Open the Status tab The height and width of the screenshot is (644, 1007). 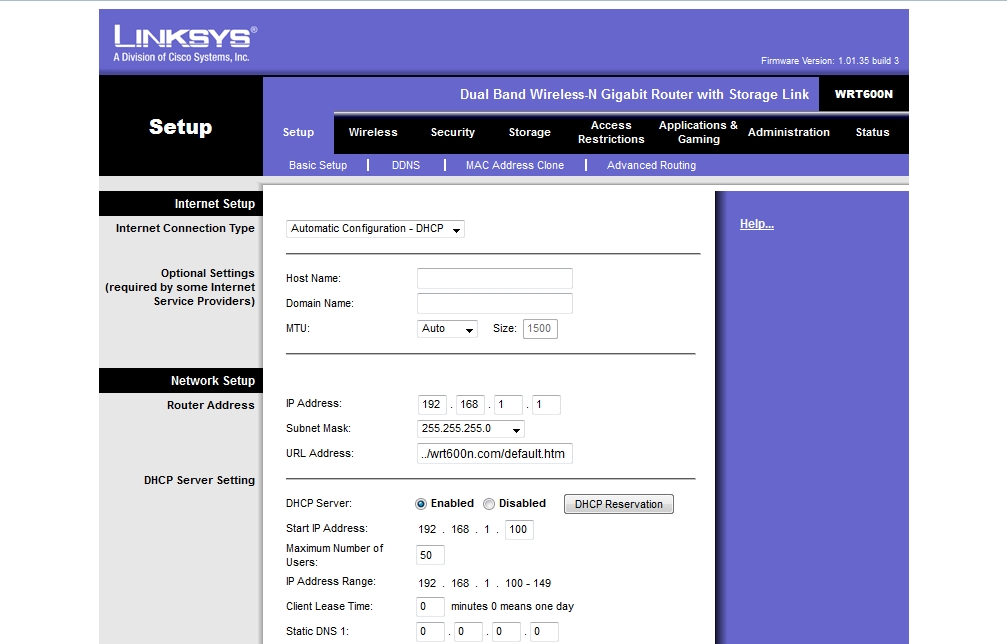click(872, 132)
